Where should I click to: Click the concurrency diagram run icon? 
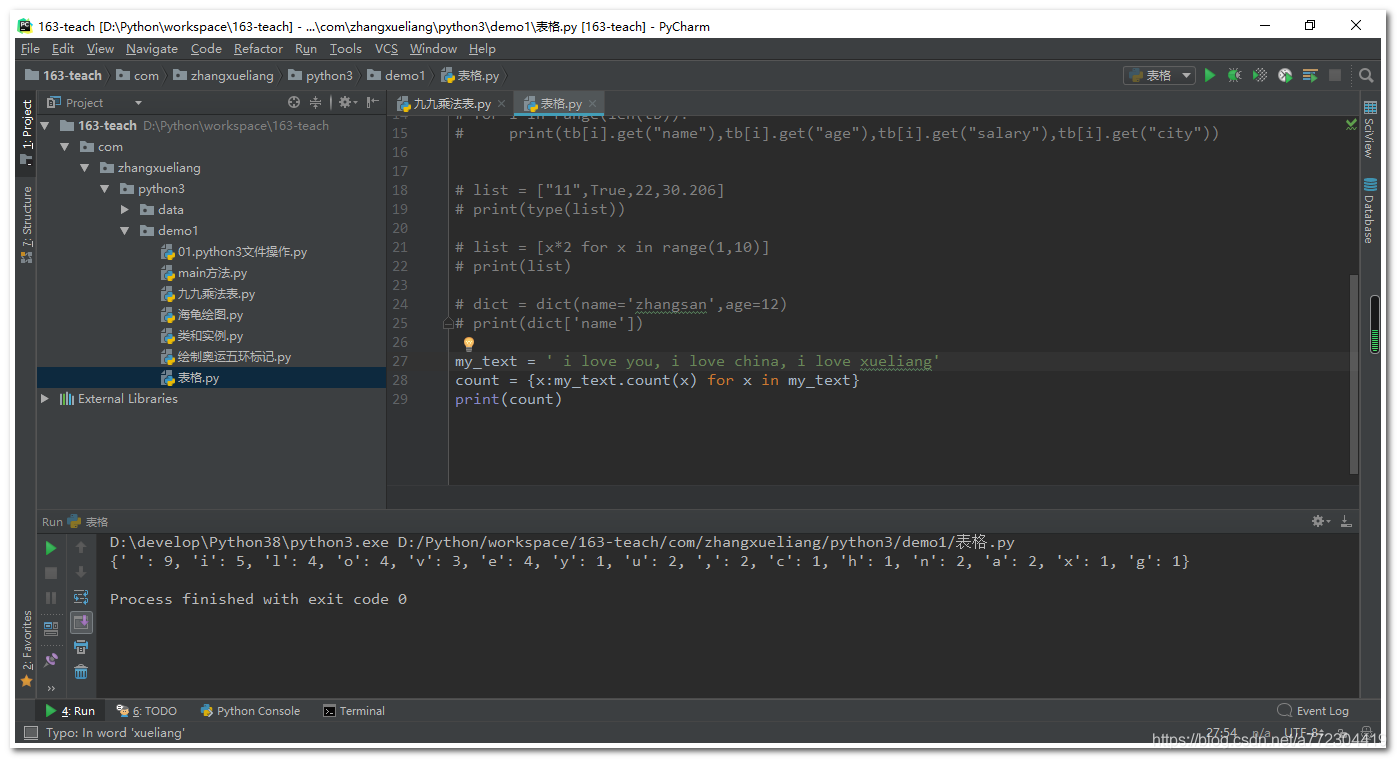(1310, 75)
